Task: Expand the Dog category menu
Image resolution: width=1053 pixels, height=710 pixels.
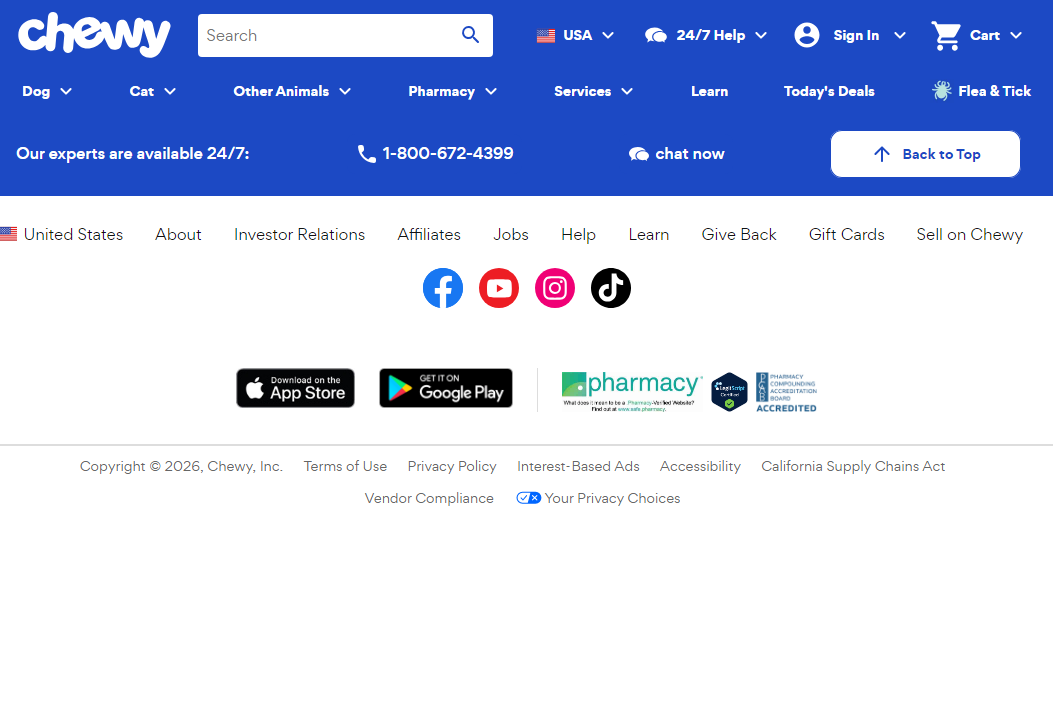Action: coord(47,91)
